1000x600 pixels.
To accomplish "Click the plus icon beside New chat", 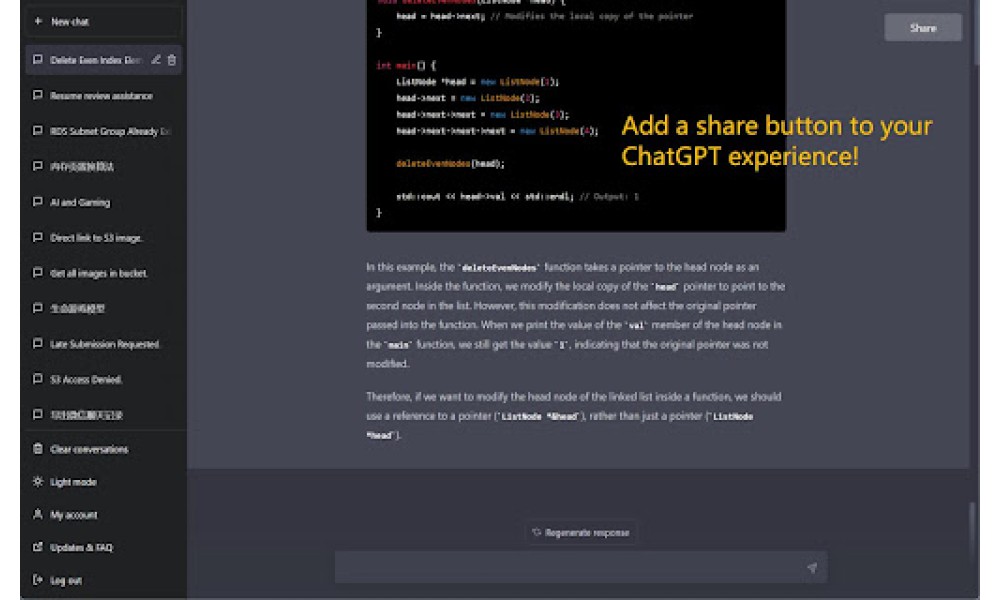I will [x=38, y=21].
